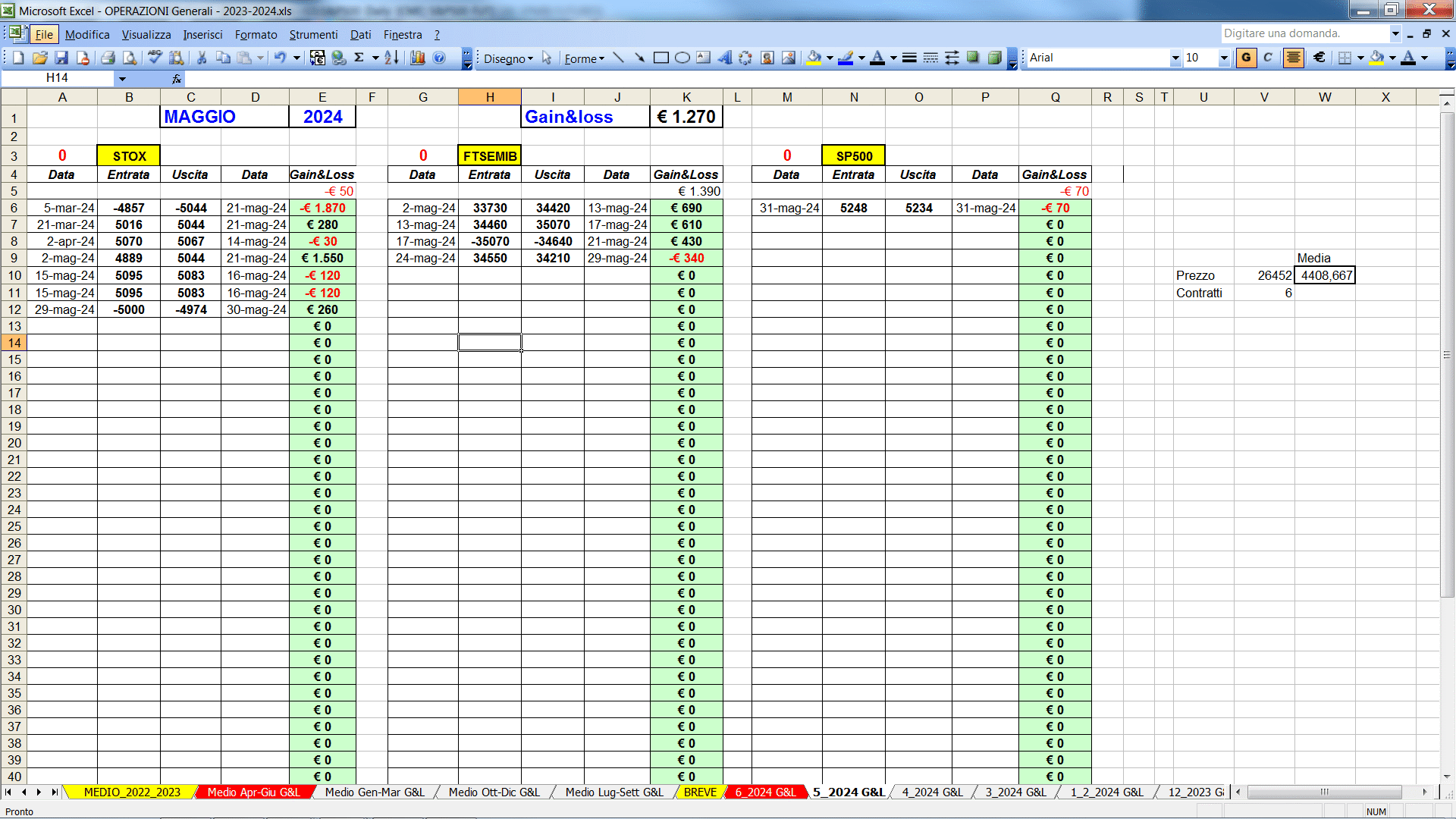
Task: Open Excel help question mark icon
Action: (439, 58)
